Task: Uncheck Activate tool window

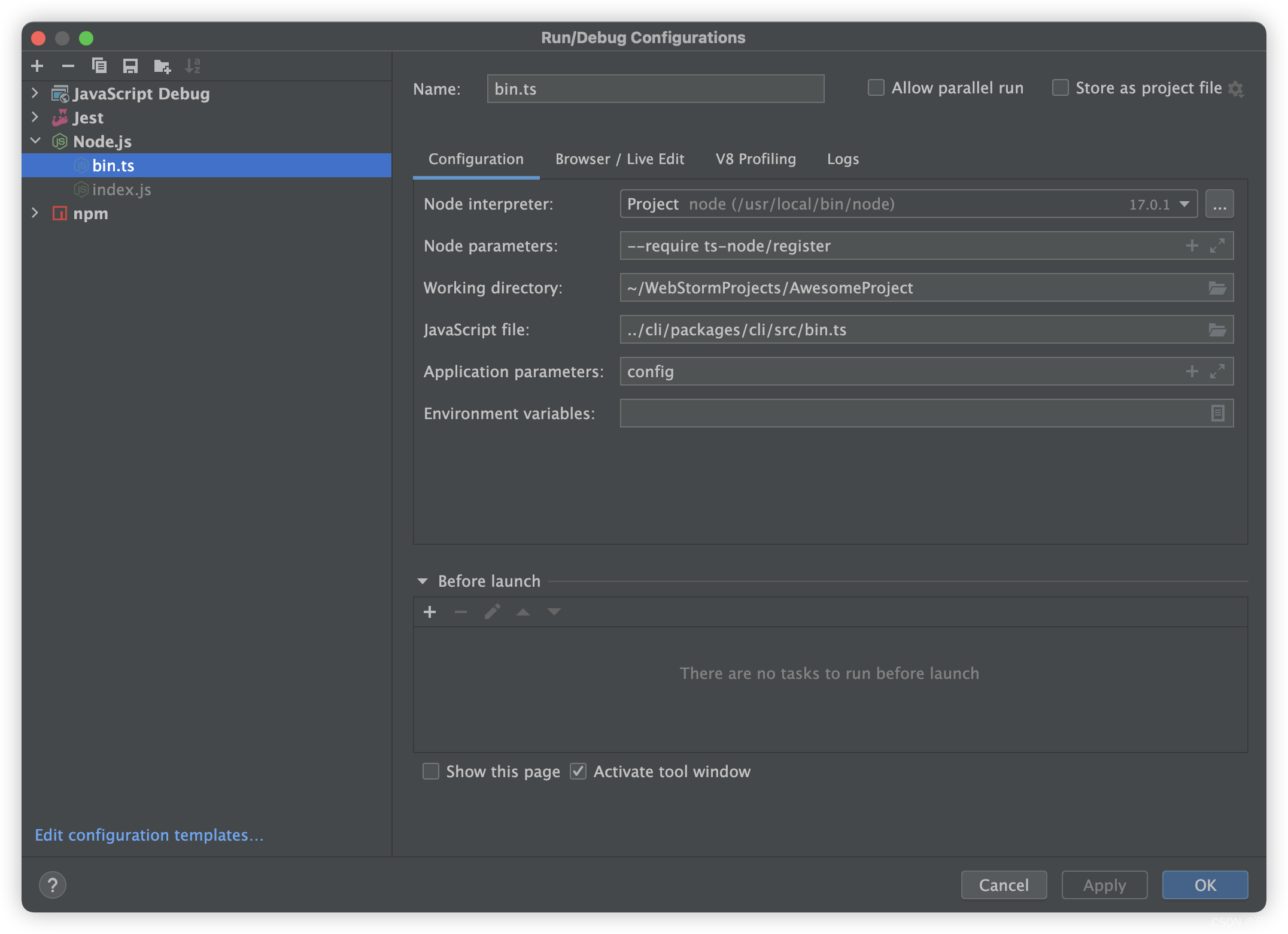Action: tap(578, 771)
